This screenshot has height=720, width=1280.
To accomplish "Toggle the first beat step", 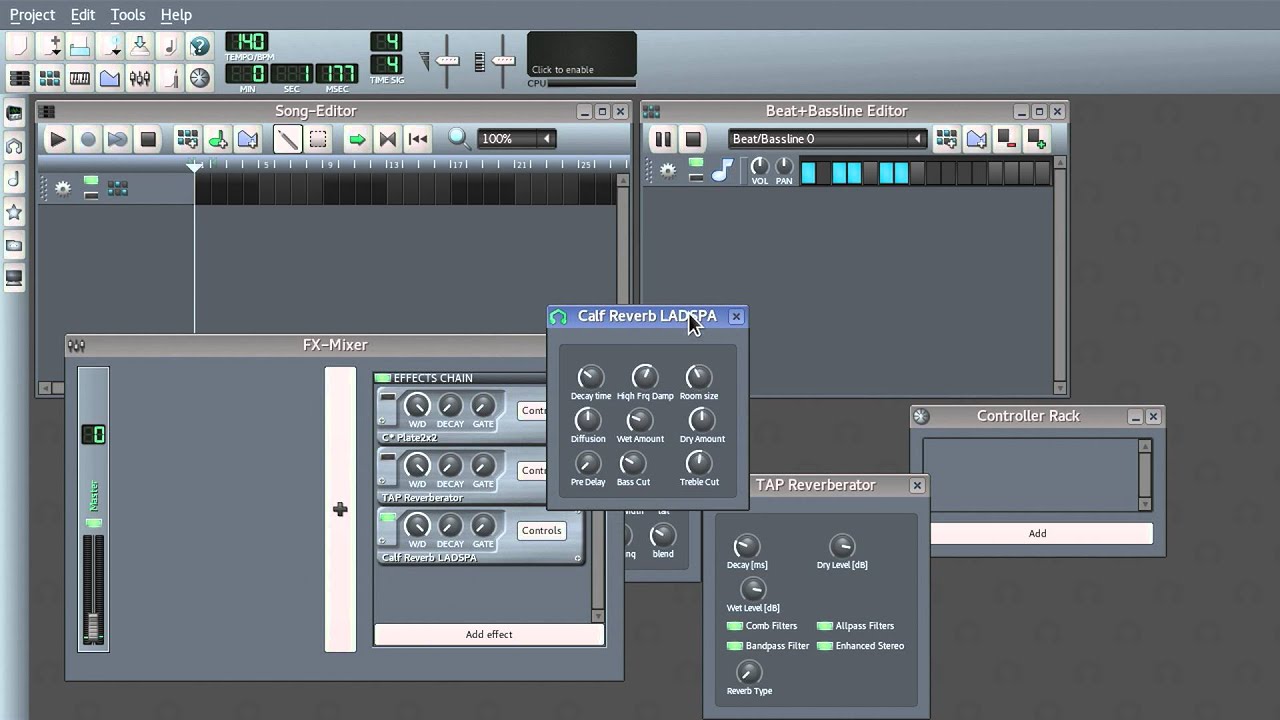I will tap(808, 173).
